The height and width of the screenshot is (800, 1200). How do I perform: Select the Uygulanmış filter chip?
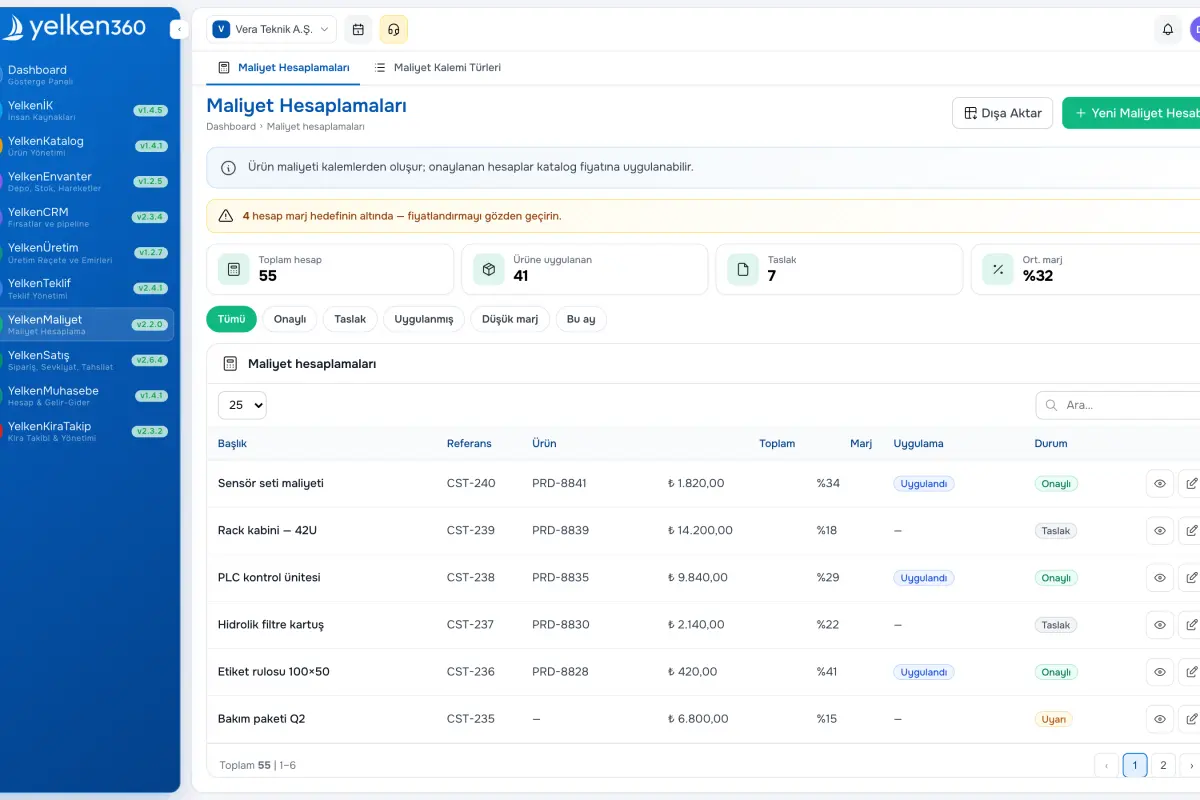[424, 319]
